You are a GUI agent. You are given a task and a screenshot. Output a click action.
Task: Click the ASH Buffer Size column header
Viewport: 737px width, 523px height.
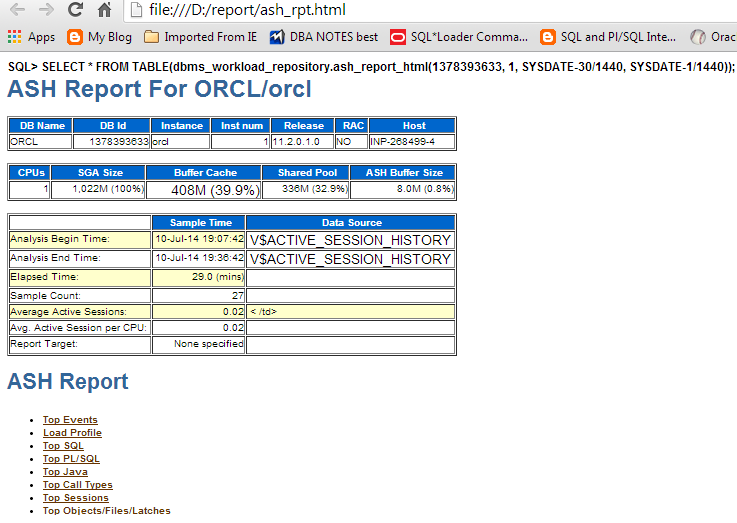click(403, 172)
